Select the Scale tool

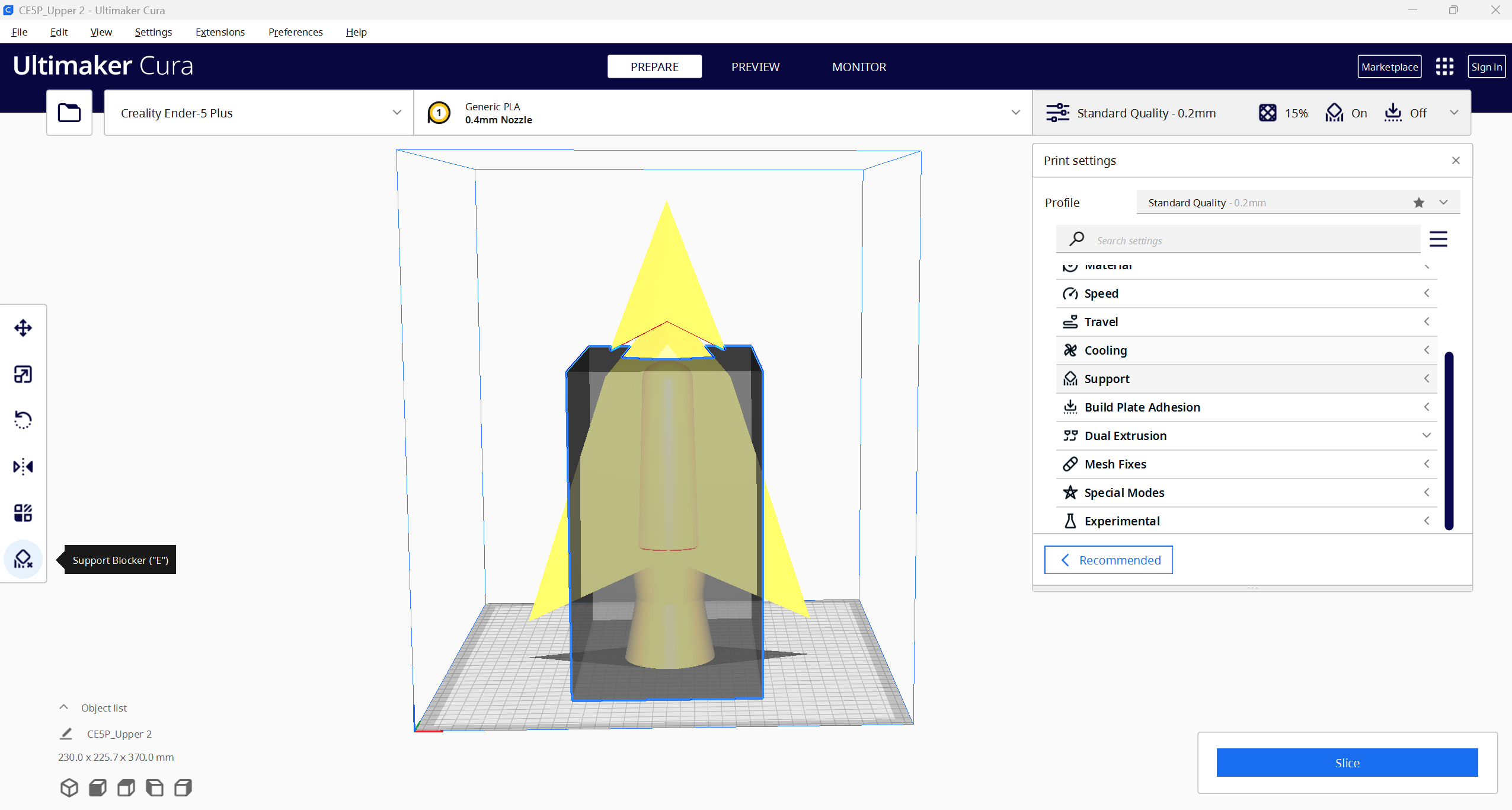(x=23, y=374)
